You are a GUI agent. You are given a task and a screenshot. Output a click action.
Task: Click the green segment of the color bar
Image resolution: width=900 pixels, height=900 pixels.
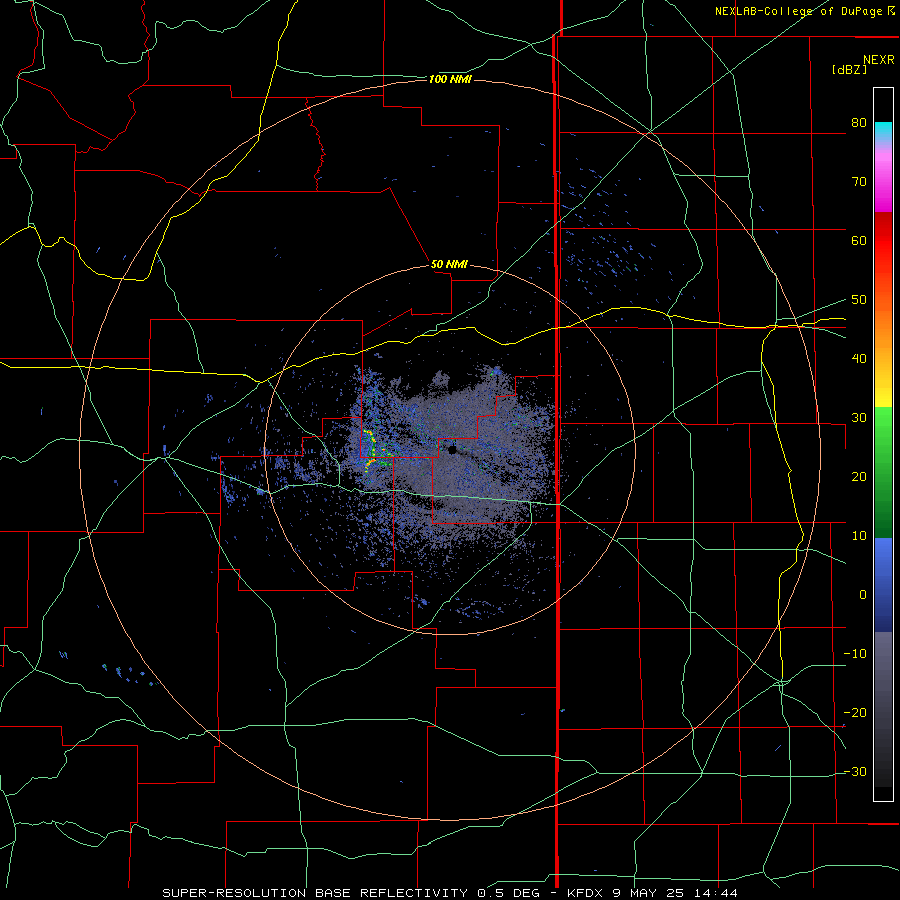coord(883,471)
